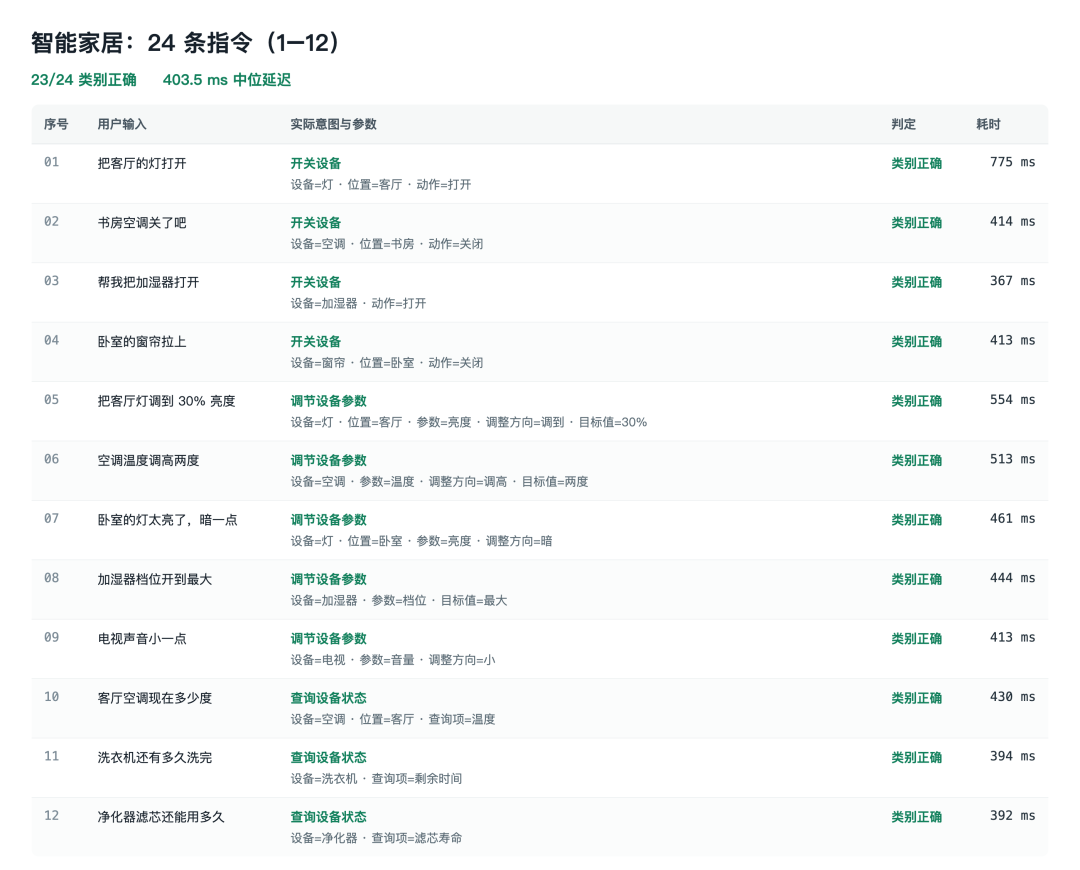Click the parameters line ending 目标值=30%
Screen dimensions: 1080x870
(x=468, y=422)
